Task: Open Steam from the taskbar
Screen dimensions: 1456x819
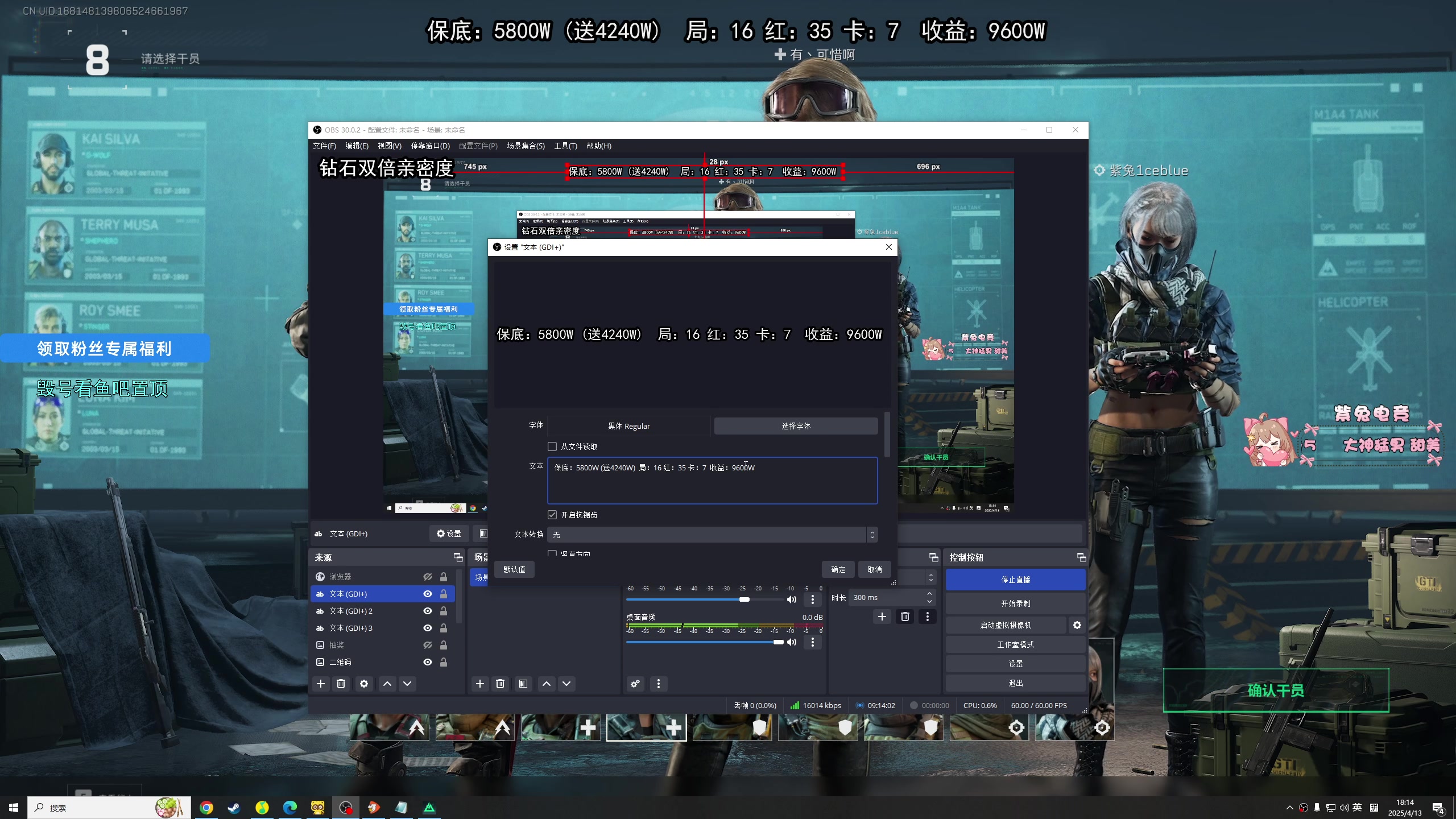Action: (x=234, y=808)
